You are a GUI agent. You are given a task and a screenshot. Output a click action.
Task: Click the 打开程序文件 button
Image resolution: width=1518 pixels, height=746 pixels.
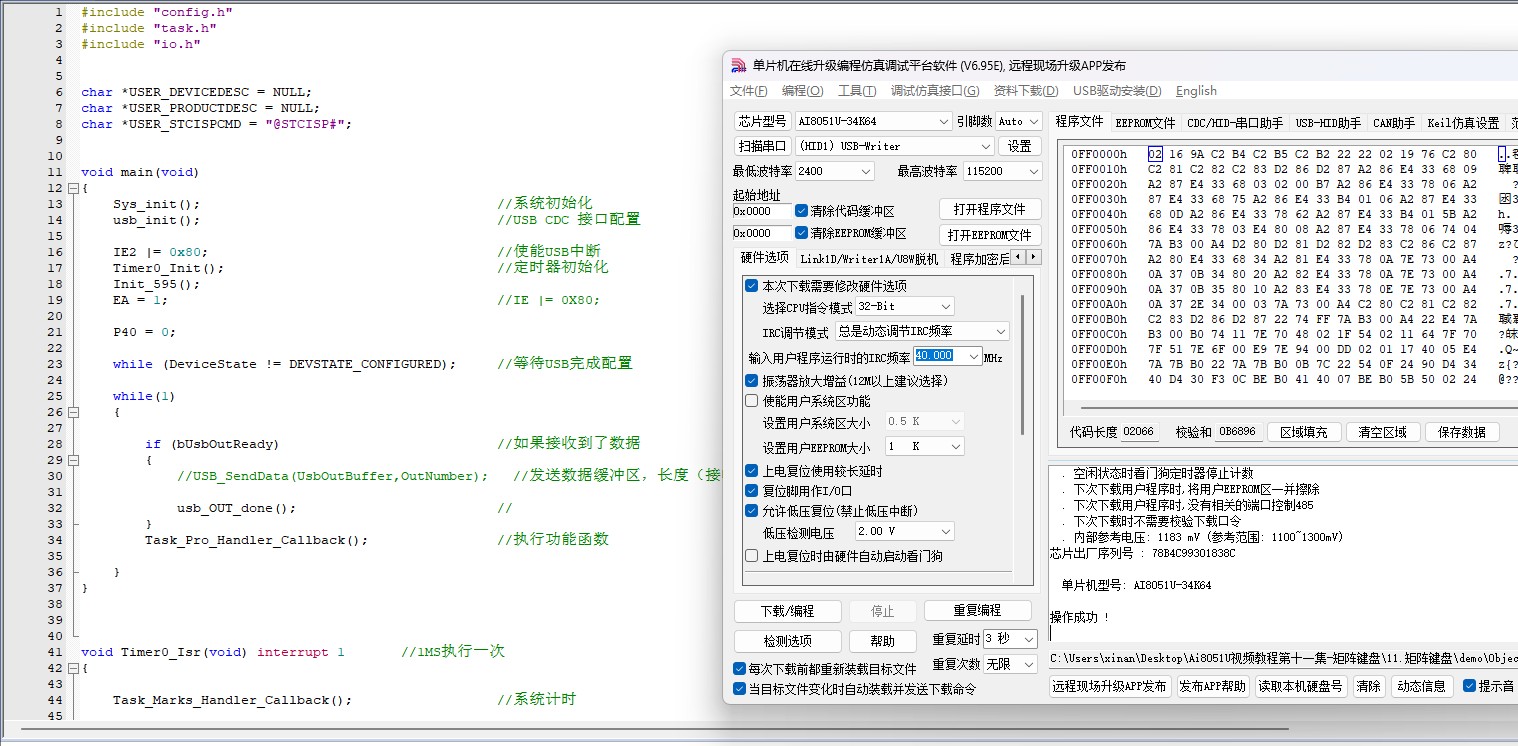click(x=990, y=209)
